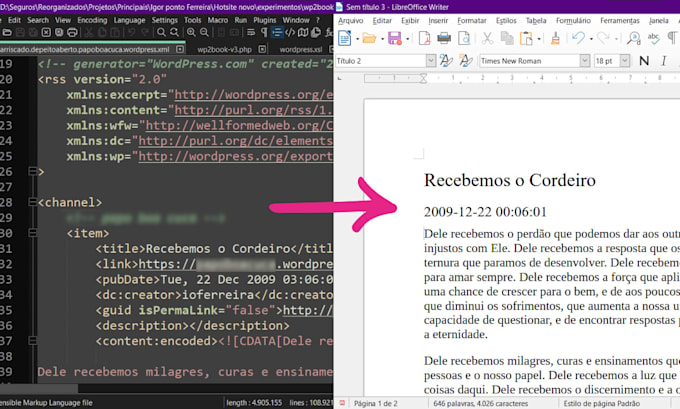Click the wellformedweb.org link on line 23
This screenshot has height=409, width=680.
[239, 125]
